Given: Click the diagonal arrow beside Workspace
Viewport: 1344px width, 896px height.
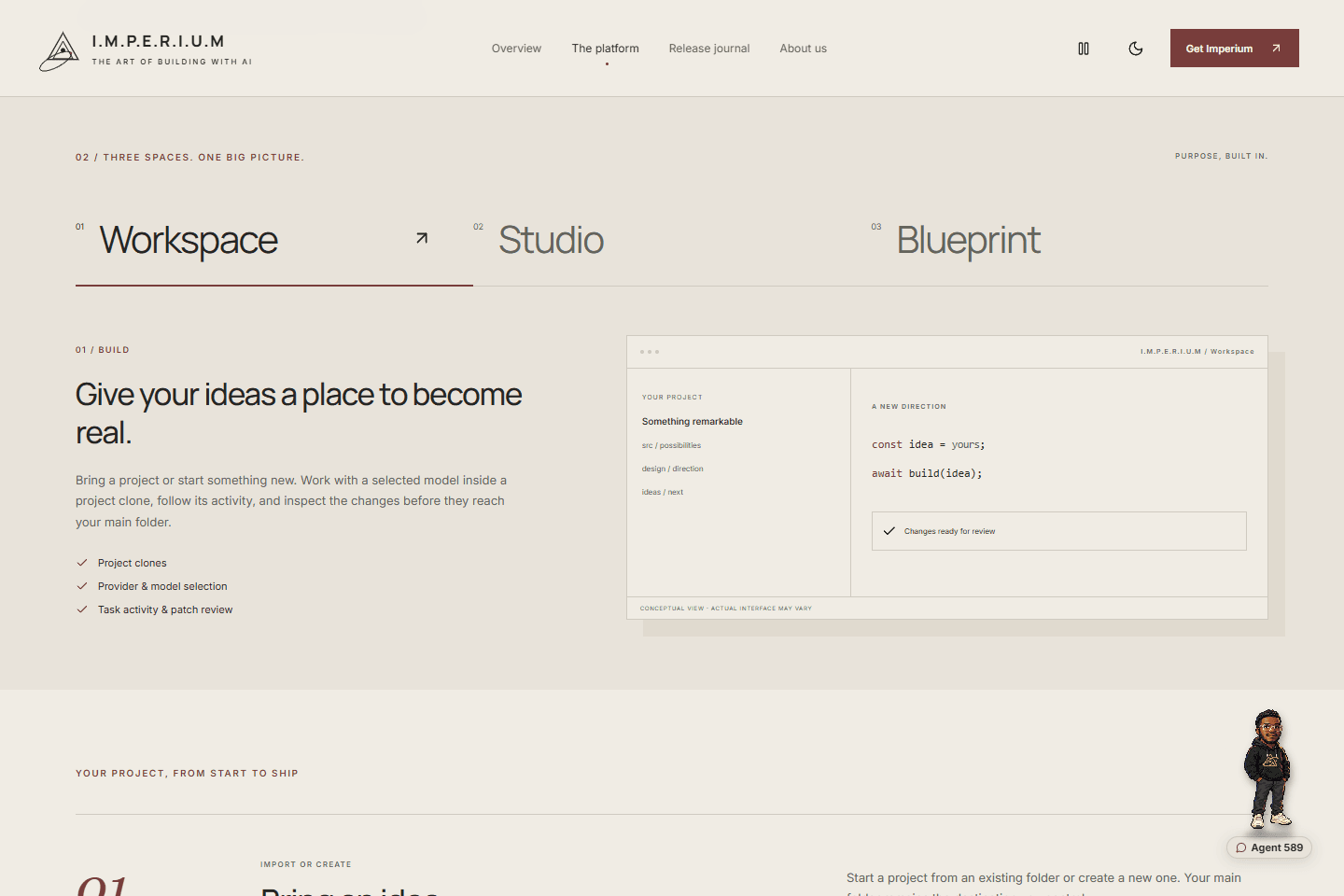Looking at the screenshot, I should click(422, 238).
